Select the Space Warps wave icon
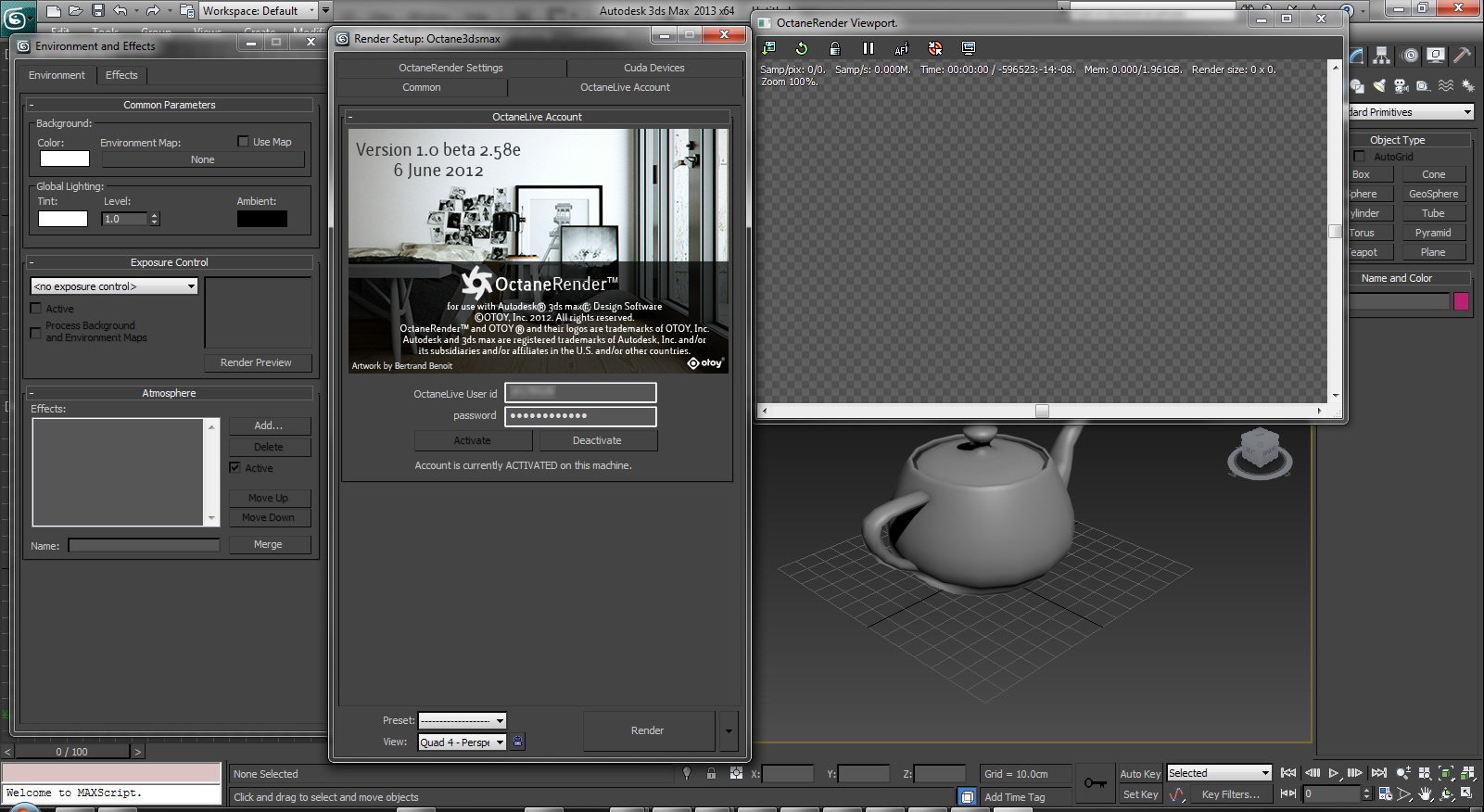1484x812 pixels. pyautogui.click(x=1446, y=85)
